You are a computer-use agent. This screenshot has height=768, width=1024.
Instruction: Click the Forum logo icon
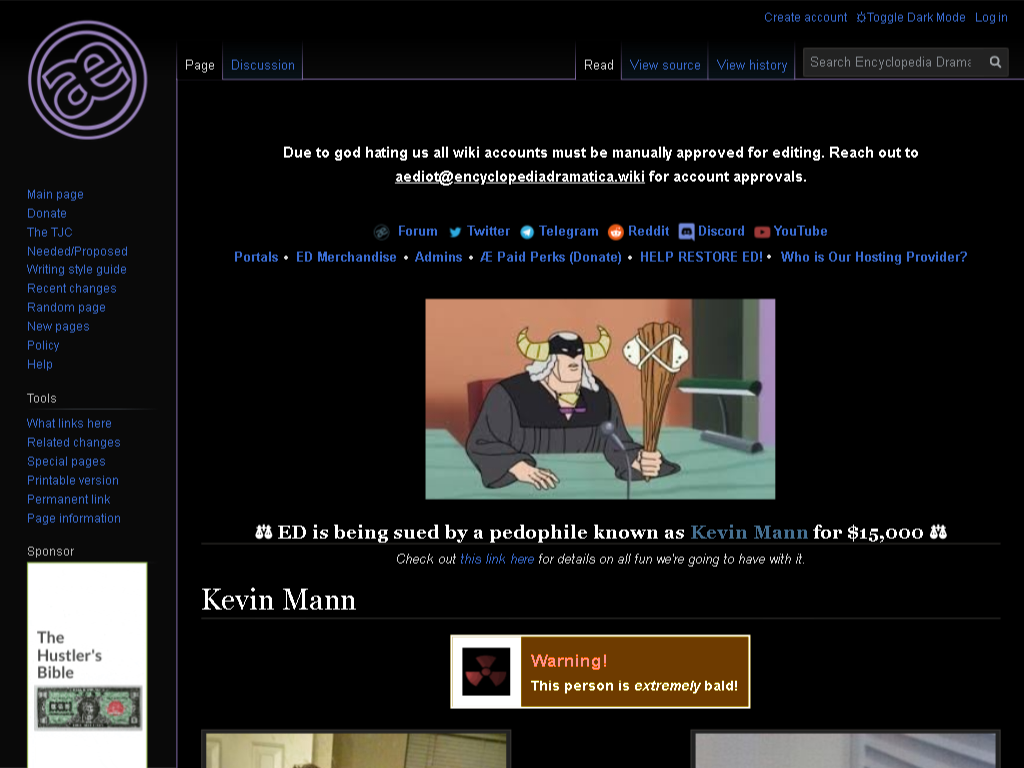381,232
